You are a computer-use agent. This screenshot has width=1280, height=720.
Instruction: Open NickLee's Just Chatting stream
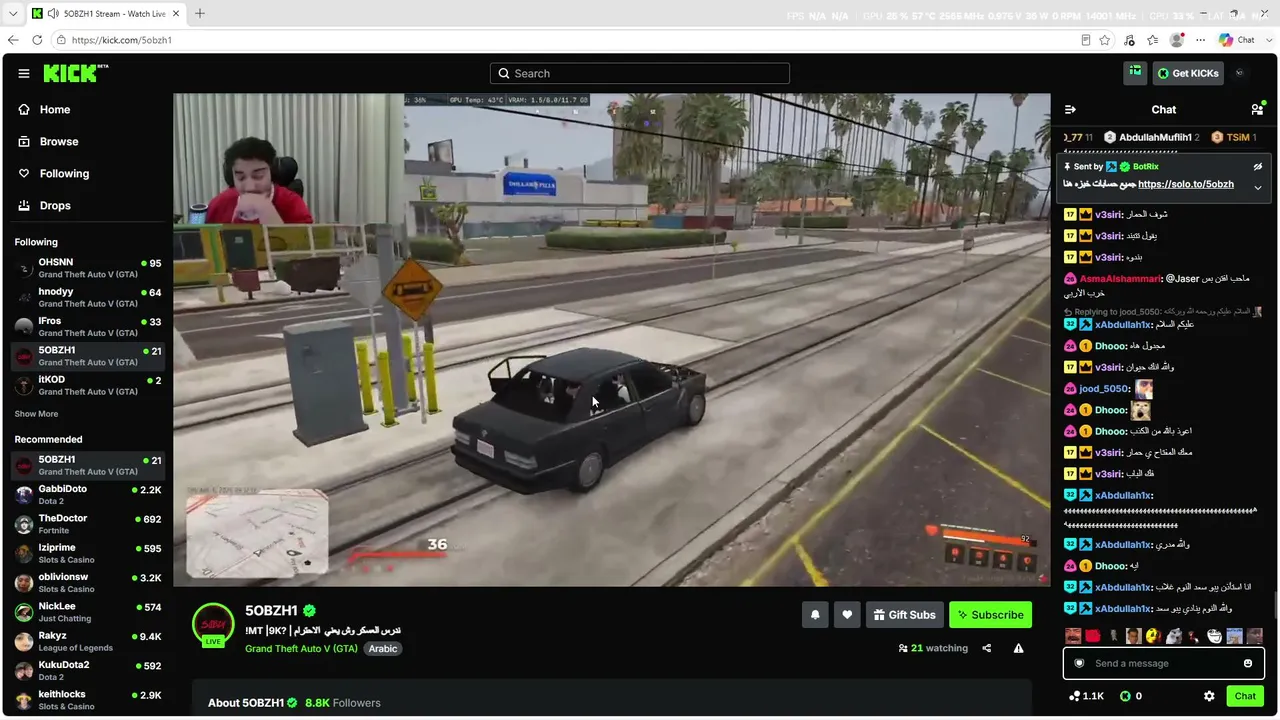click(x=86, y=612)
